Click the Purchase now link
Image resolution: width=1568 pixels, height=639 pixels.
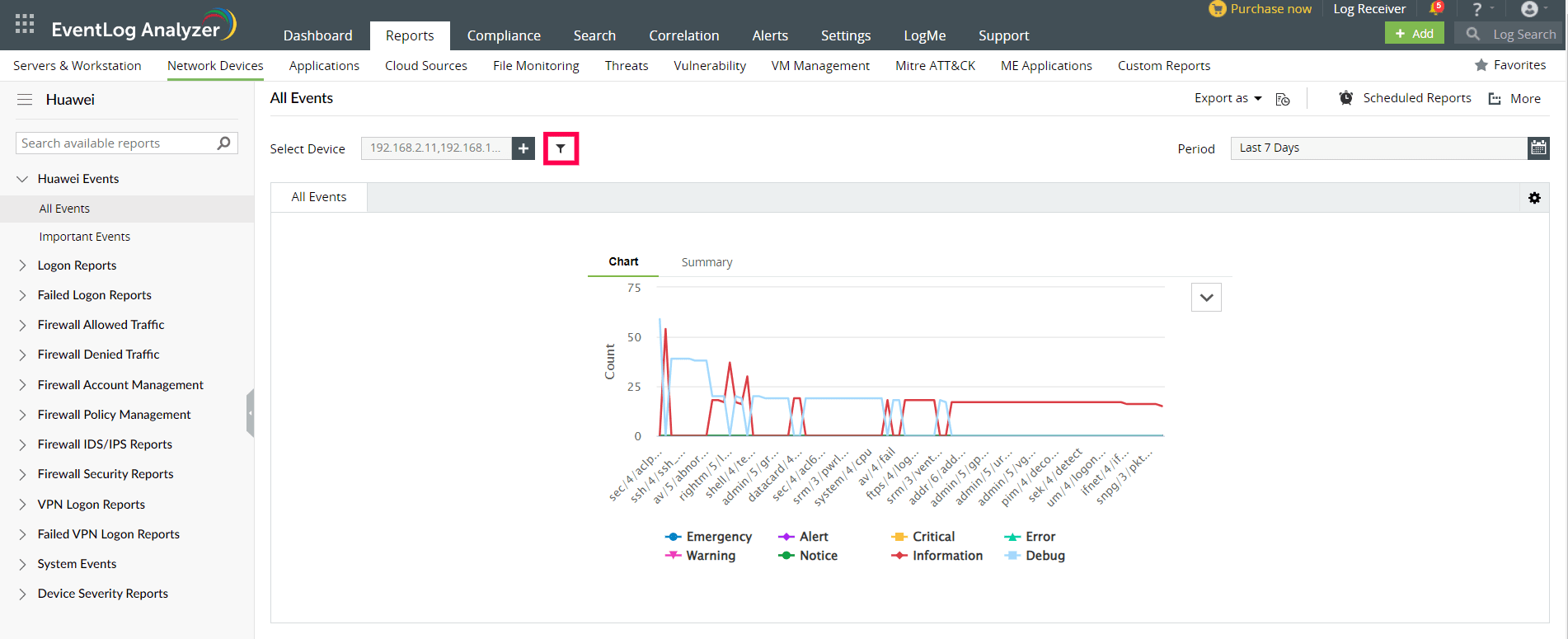[1270, 9]
